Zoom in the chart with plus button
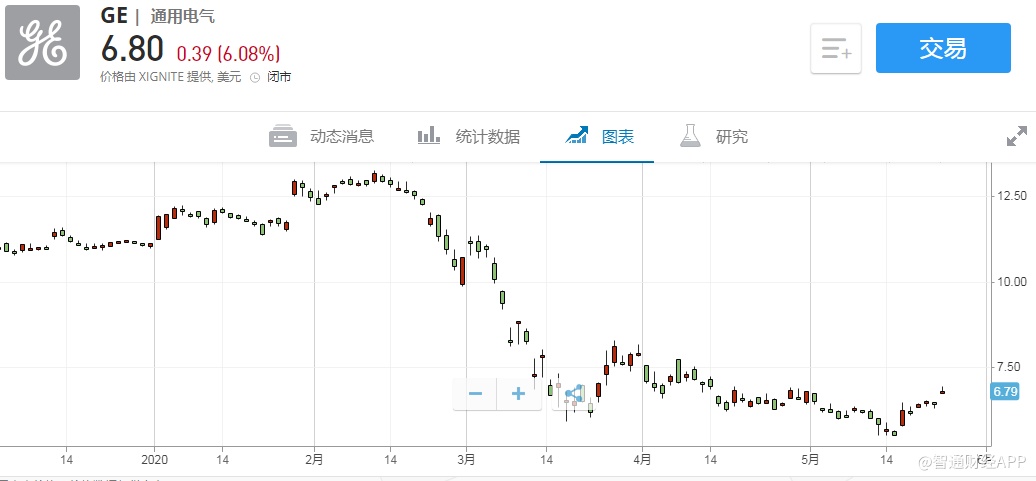 (518, 394)
